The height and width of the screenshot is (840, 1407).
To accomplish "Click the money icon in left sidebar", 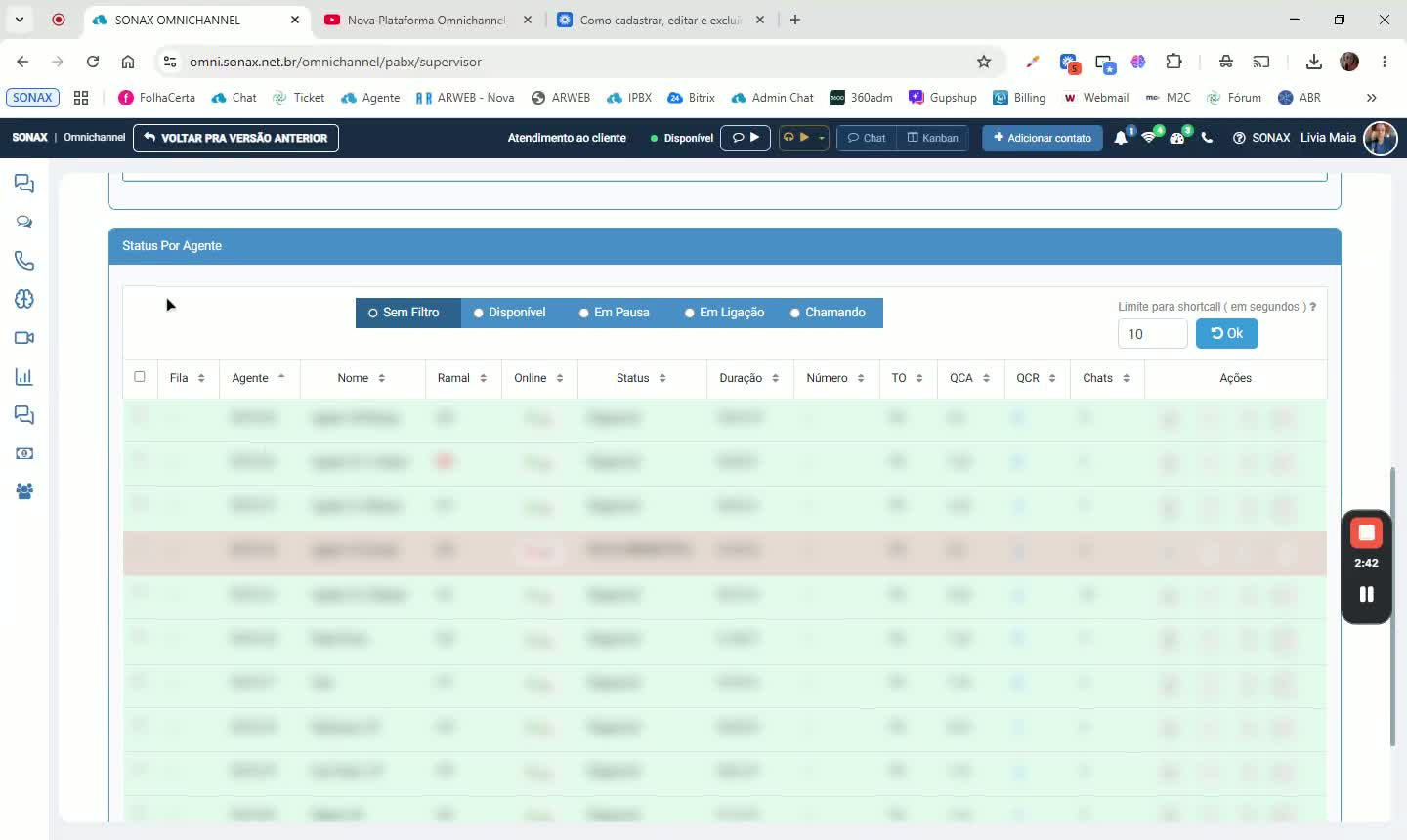I will [24, 454].
